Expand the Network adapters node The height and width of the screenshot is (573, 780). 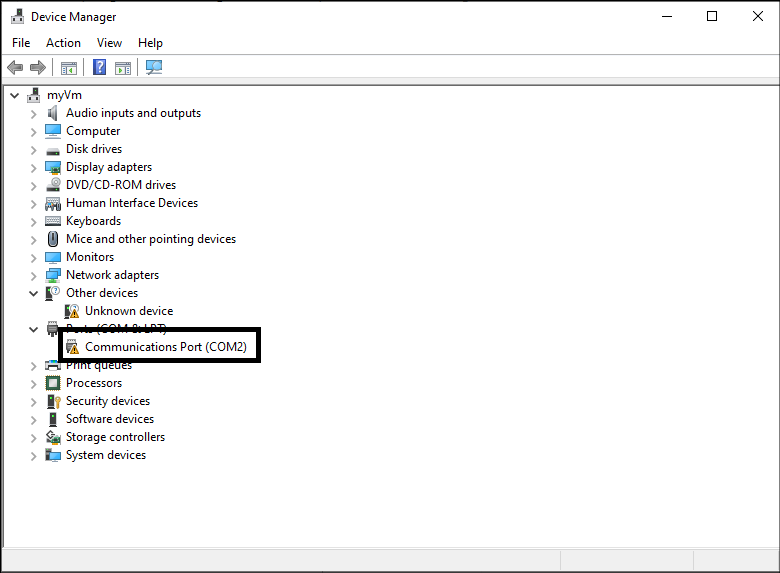33,275
